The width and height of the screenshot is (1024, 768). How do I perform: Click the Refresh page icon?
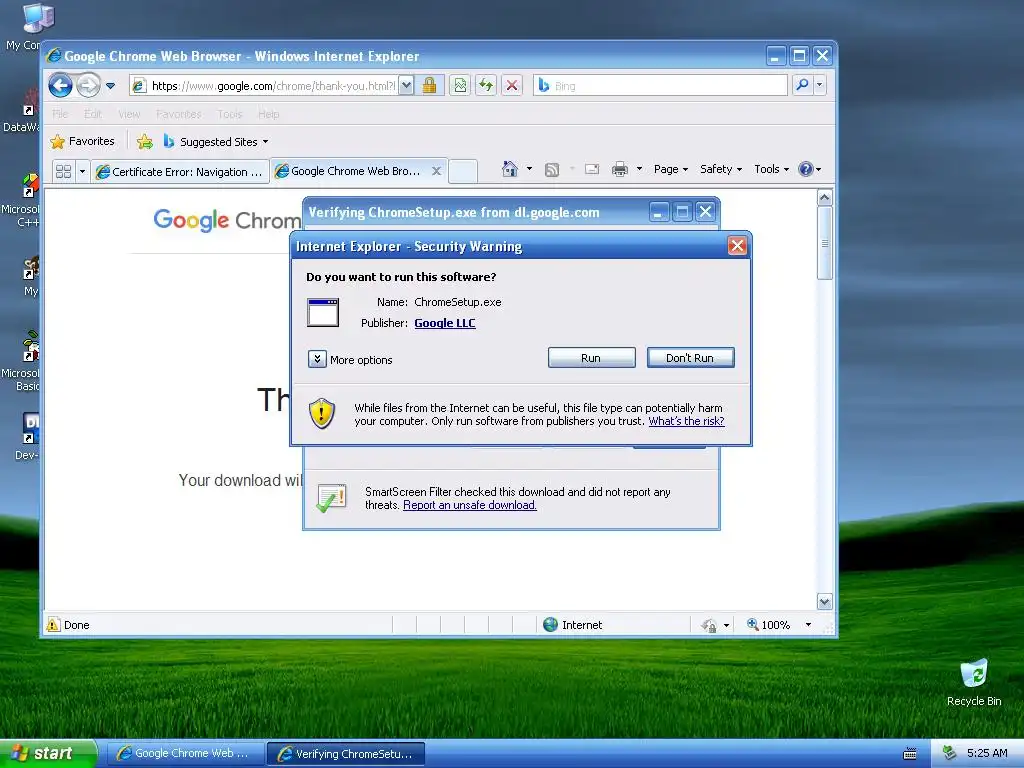point(486,86)
